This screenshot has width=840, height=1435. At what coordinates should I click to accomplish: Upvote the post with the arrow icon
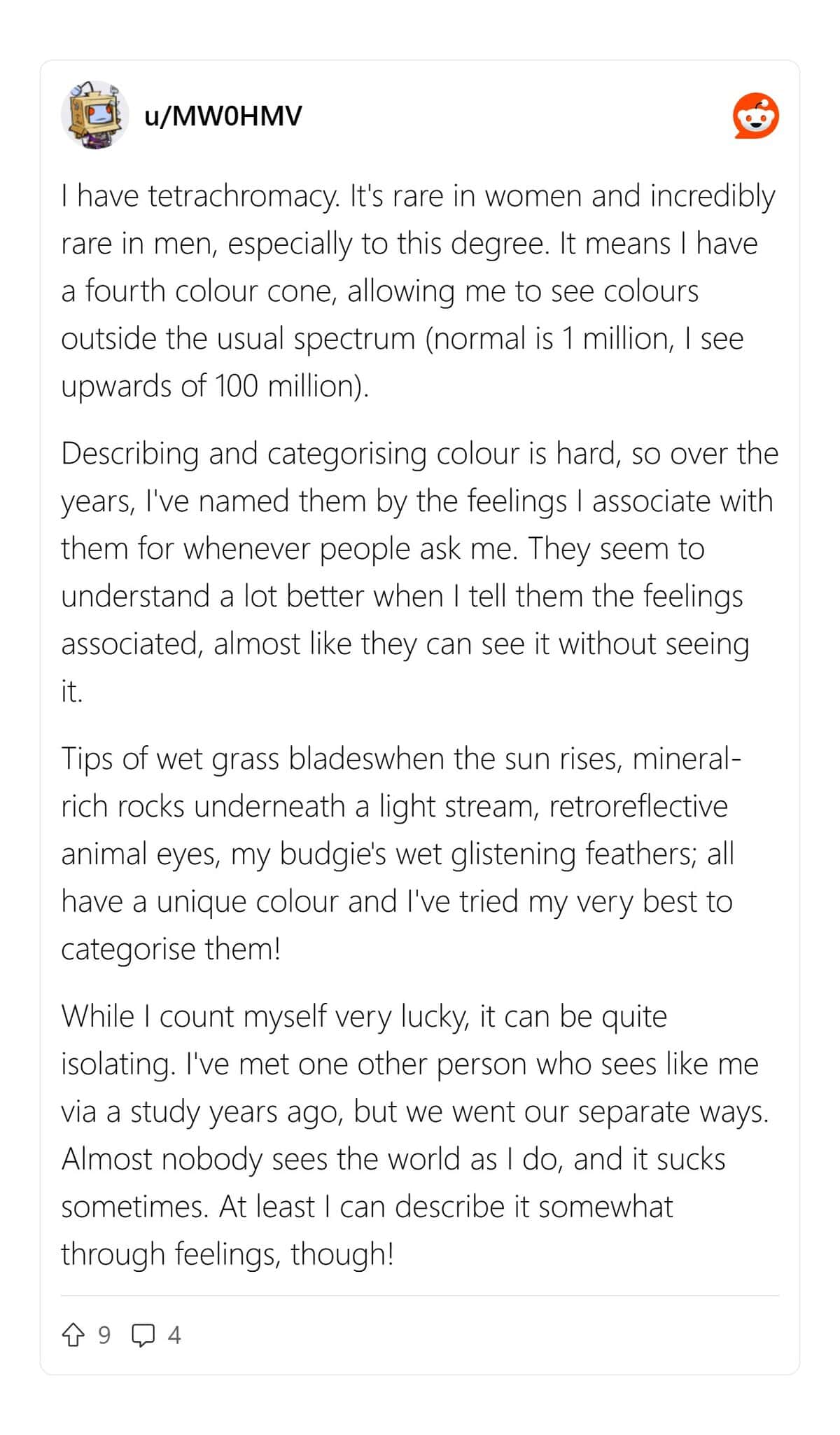[x=73, y=1335]
